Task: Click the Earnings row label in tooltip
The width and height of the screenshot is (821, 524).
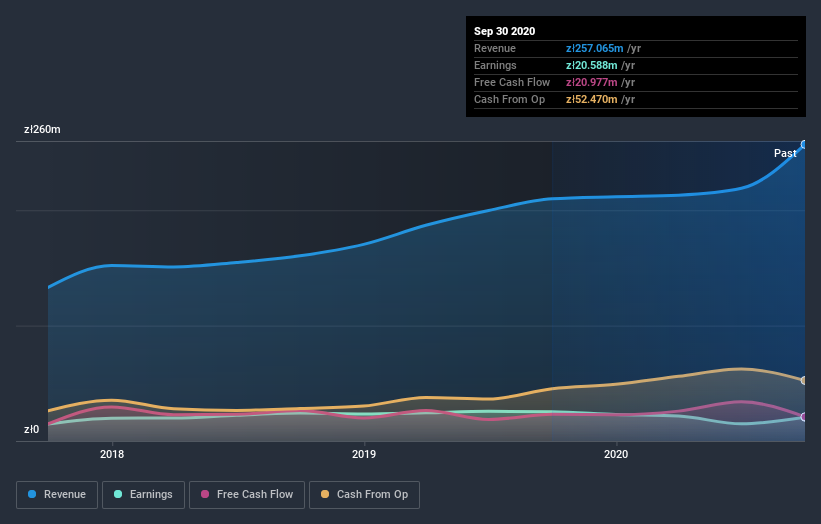Action: click(x=495, y=65)
